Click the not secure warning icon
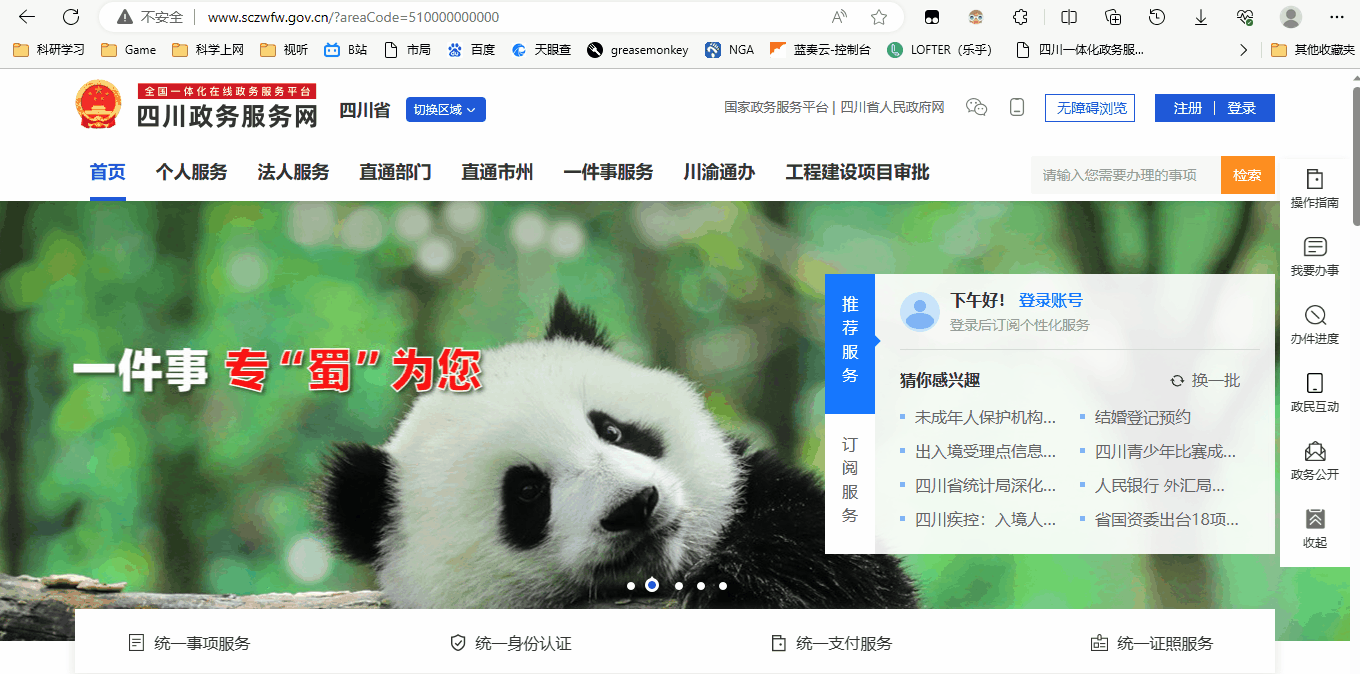The image size is (1360, 674). tap(124, 17)
